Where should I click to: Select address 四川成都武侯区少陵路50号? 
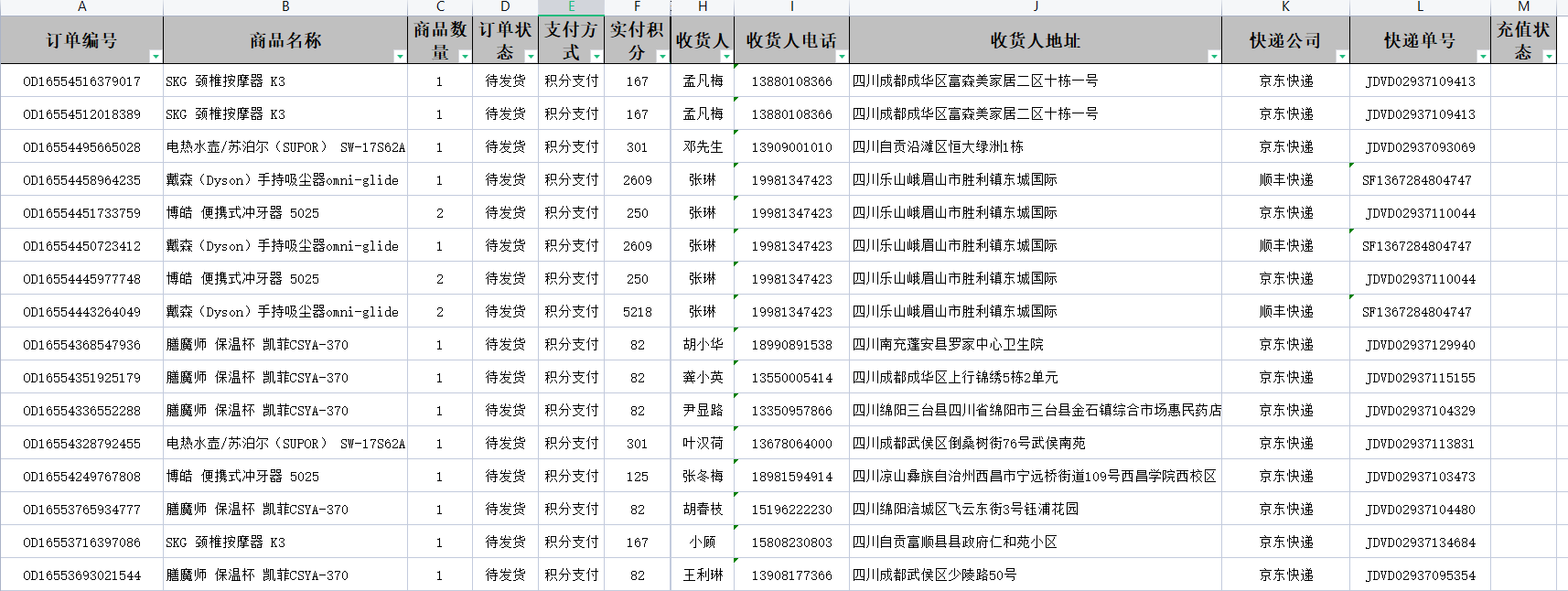click(934, 575)
